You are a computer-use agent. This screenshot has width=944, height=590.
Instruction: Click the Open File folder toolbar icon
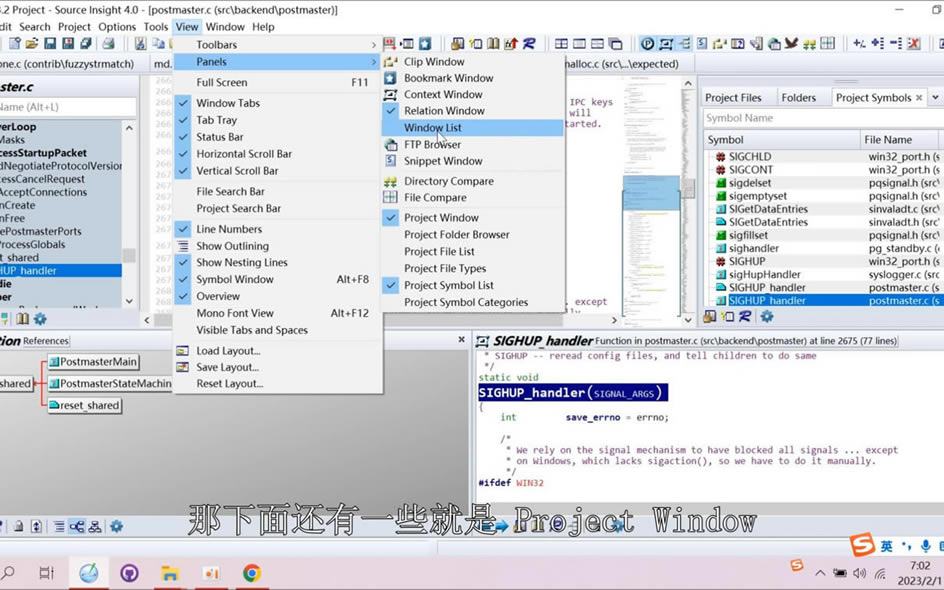pyautogui.click(x=32, y=43)
